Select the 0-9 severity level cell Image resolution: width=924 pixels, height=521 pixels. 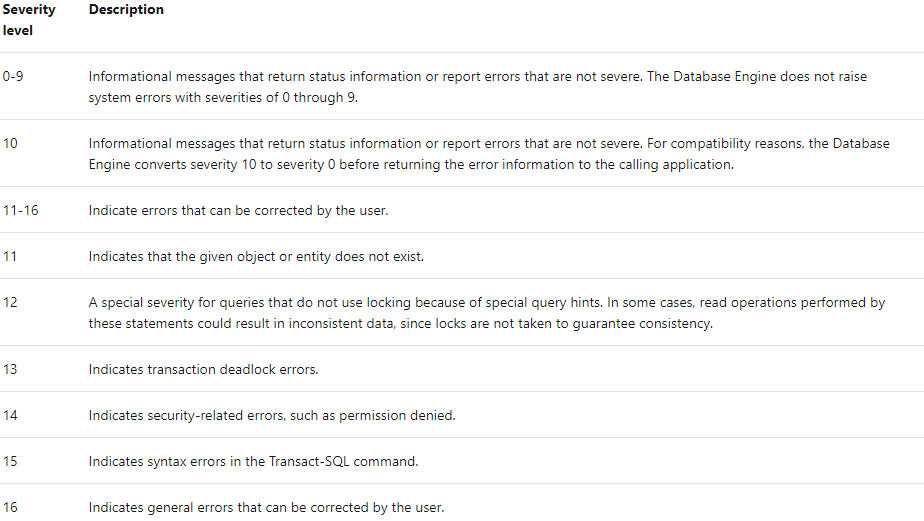pos(13,76)
